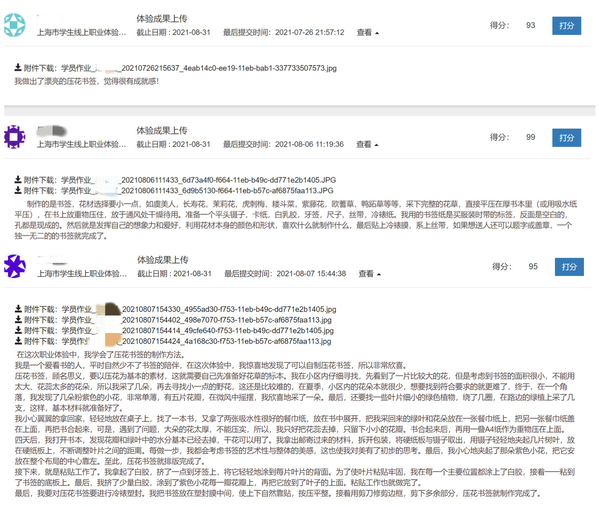Collapse 查看 for the submission scored 95
Image resolution: width=599 pixels, height=507 pixels.
369,274
